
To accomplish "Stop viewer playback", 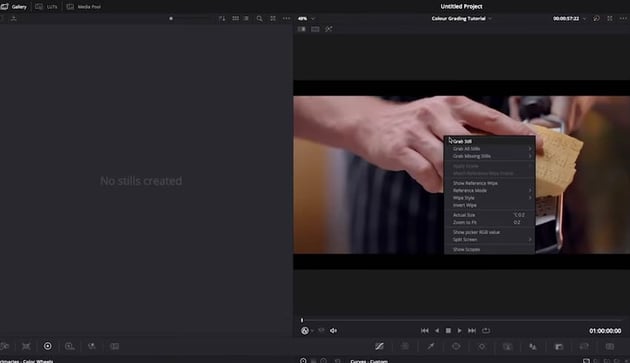I will point(448,330).
